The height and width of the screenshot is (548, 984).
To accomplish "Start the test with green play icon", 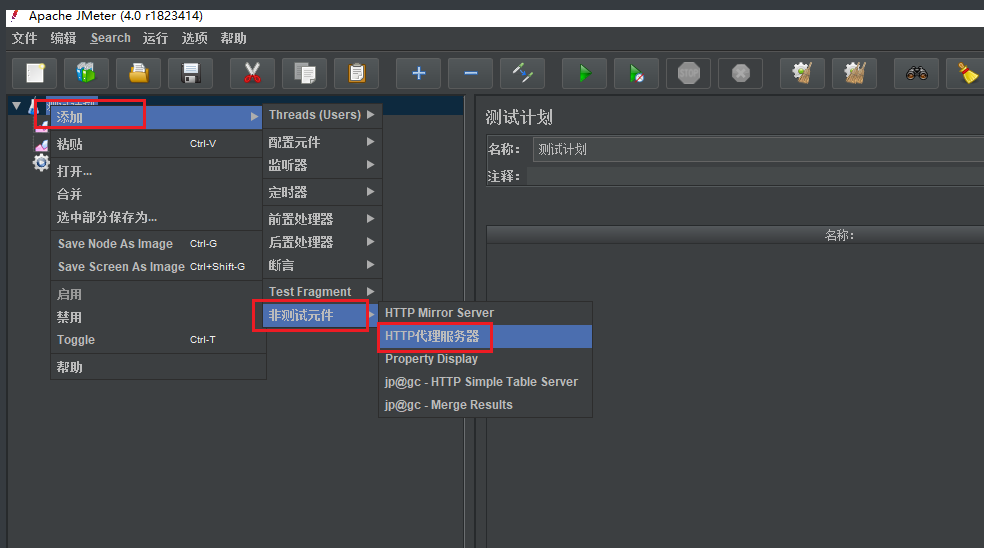I will point(584,73).
